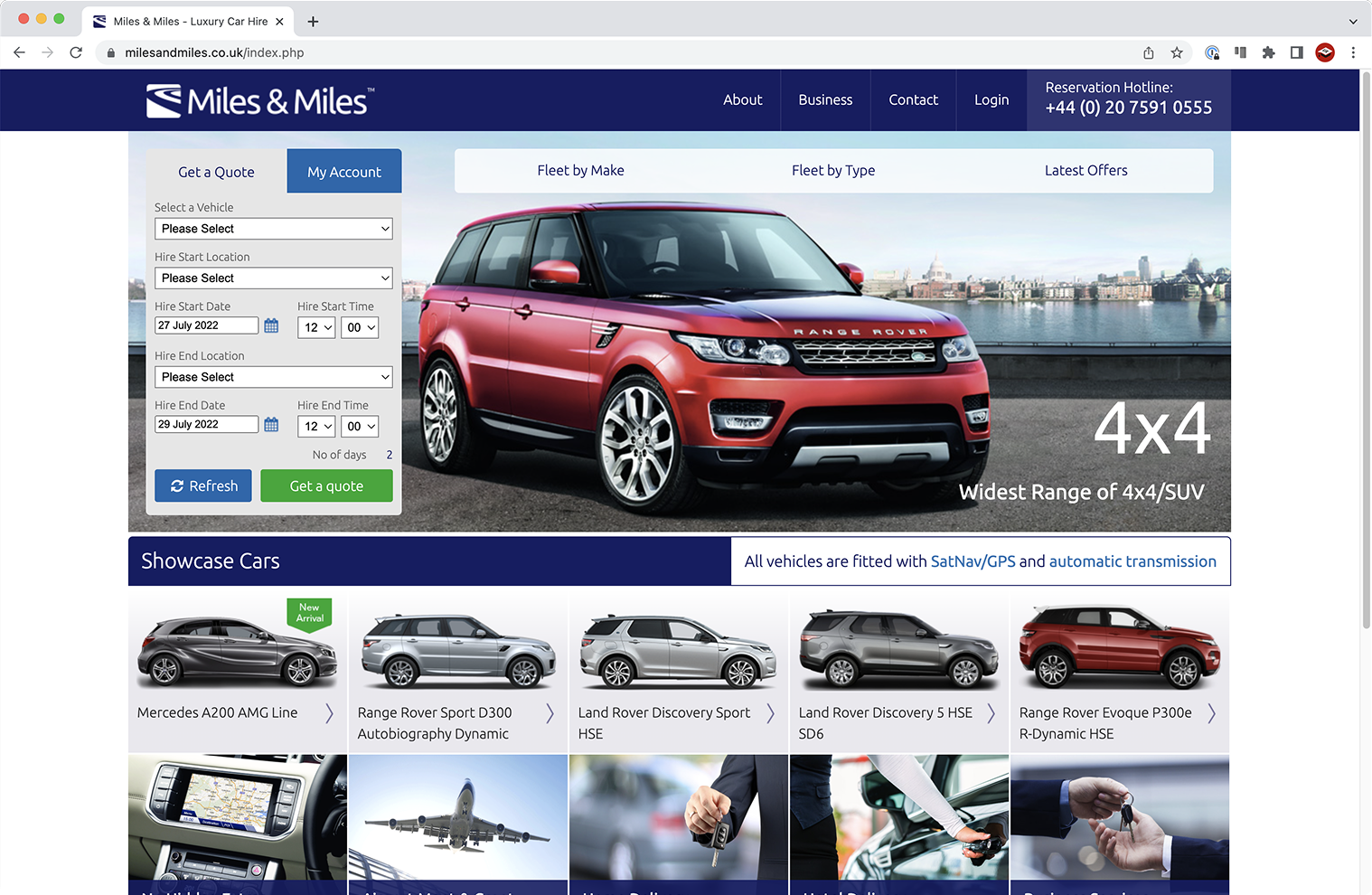
Task: Reload the page with the refresh icon
Action: pos(76,52)
